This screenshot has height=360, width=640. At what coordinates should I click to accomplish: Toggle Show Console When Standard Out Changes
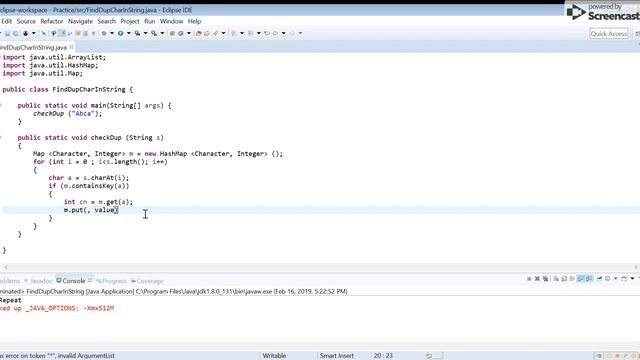(580, 278)
